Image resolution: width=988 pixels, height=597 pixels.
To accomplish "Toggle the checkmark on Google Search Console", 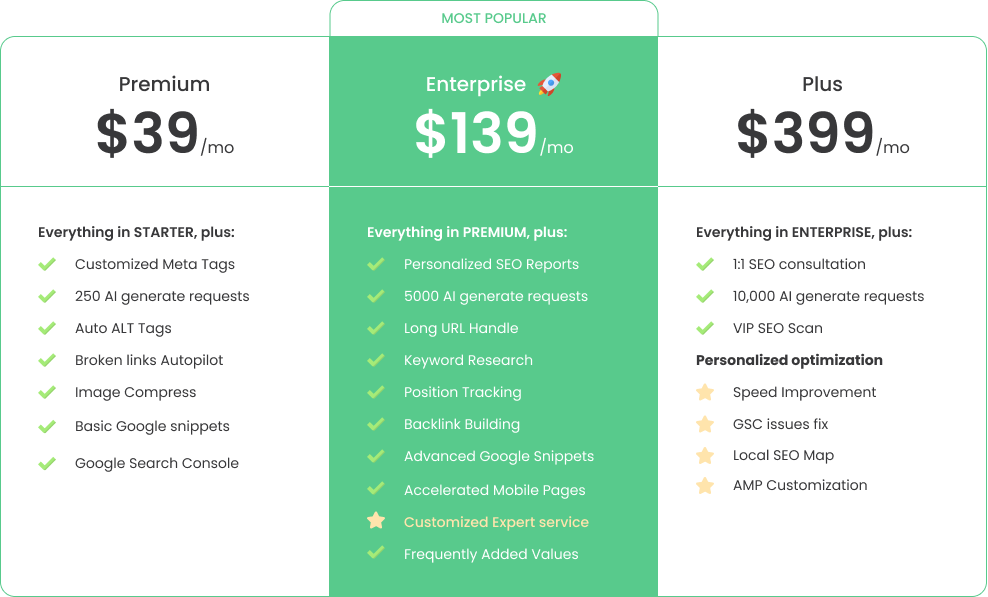I will 47,462.
